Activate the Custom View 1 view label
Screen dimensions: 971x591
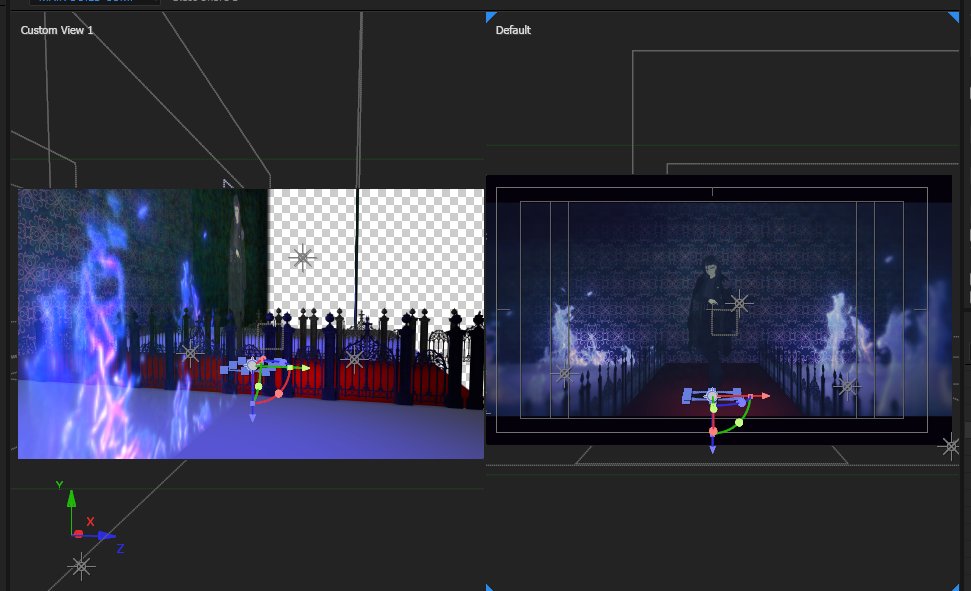coord(57,30)
